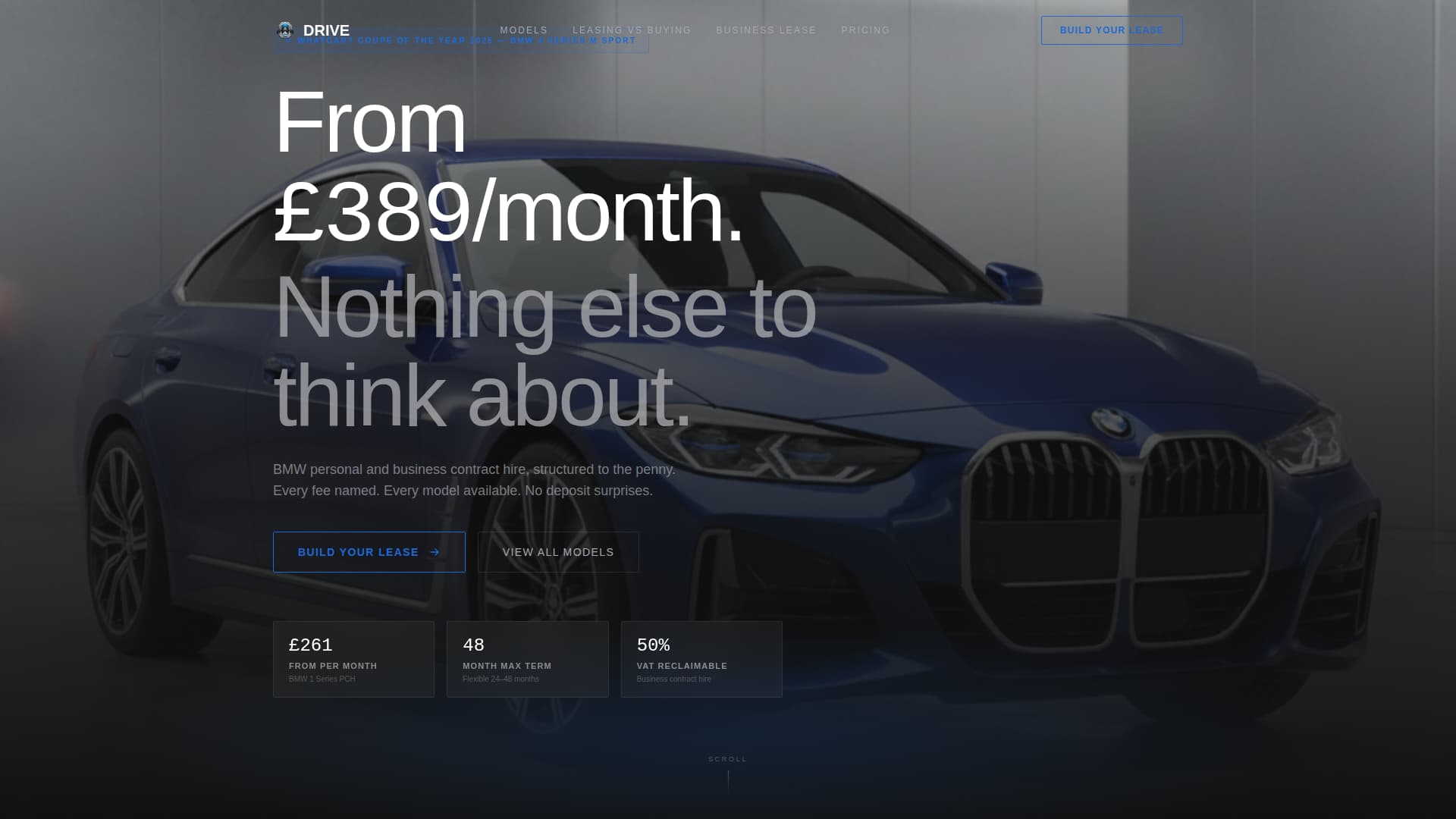Viewport: 1456px width, 819px height.
Task: Click the Scroll indicator
Action: pos(728,773)
